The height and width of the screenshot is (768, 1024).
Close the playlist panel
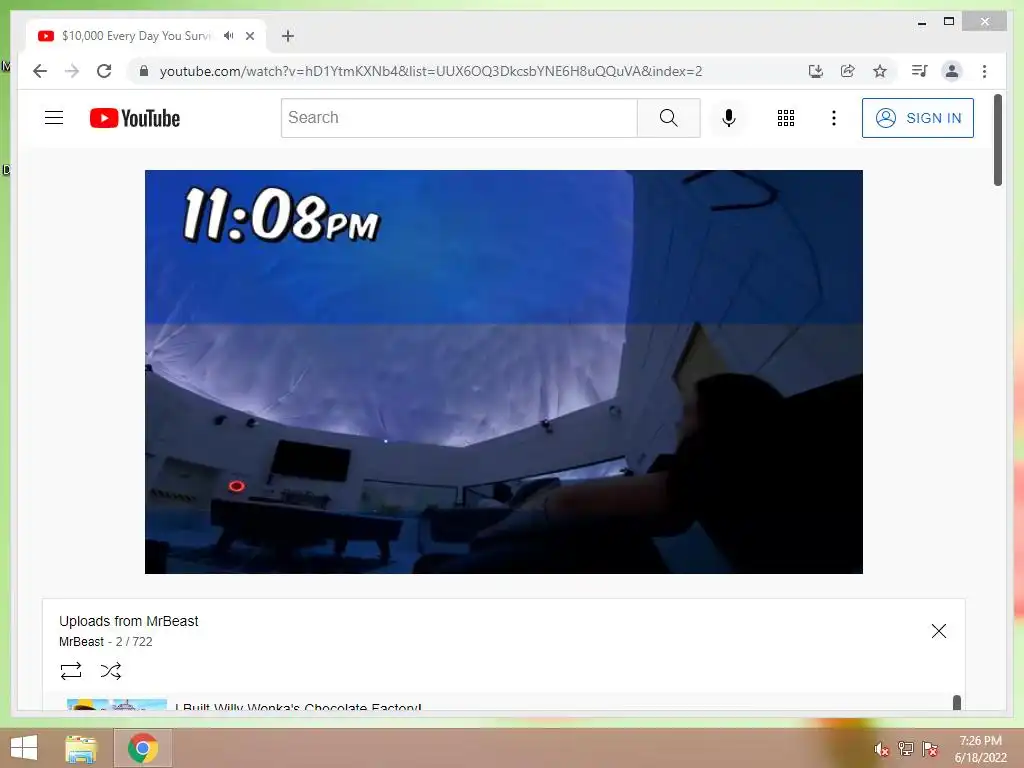point(938,631)
